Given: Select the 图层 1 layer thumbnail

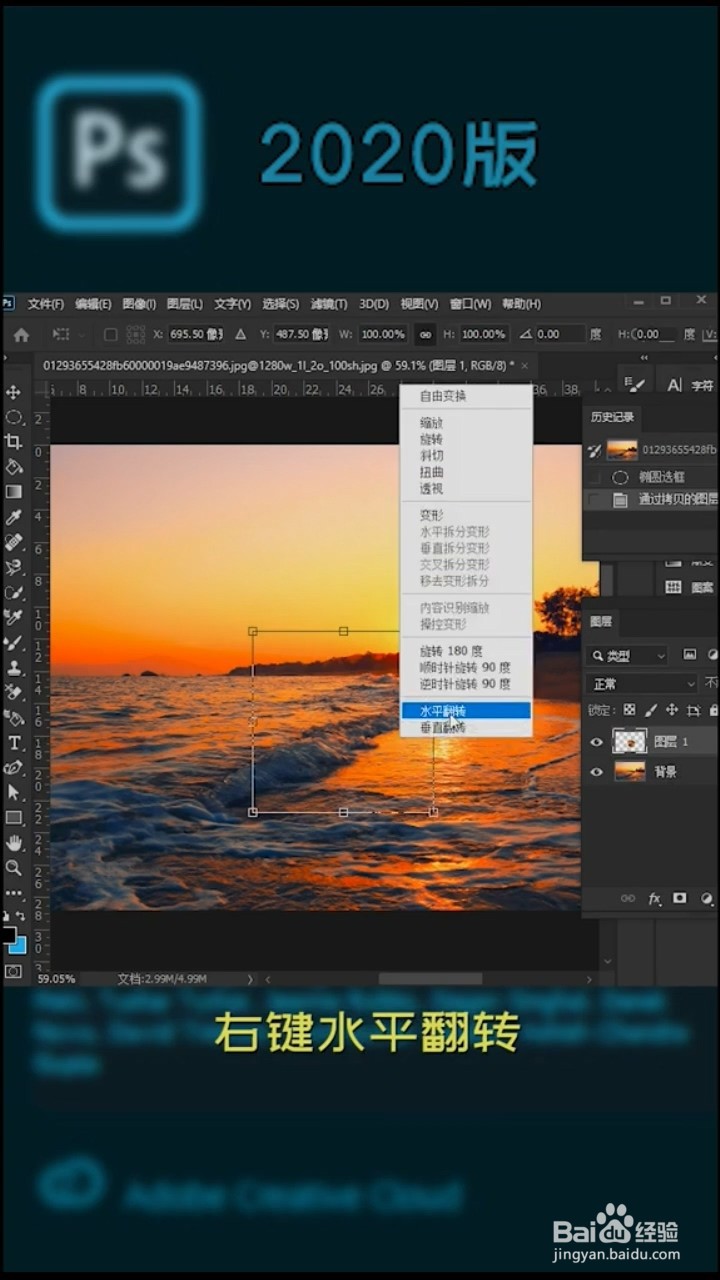Looking at the screenshot, I should click(630, 741).
